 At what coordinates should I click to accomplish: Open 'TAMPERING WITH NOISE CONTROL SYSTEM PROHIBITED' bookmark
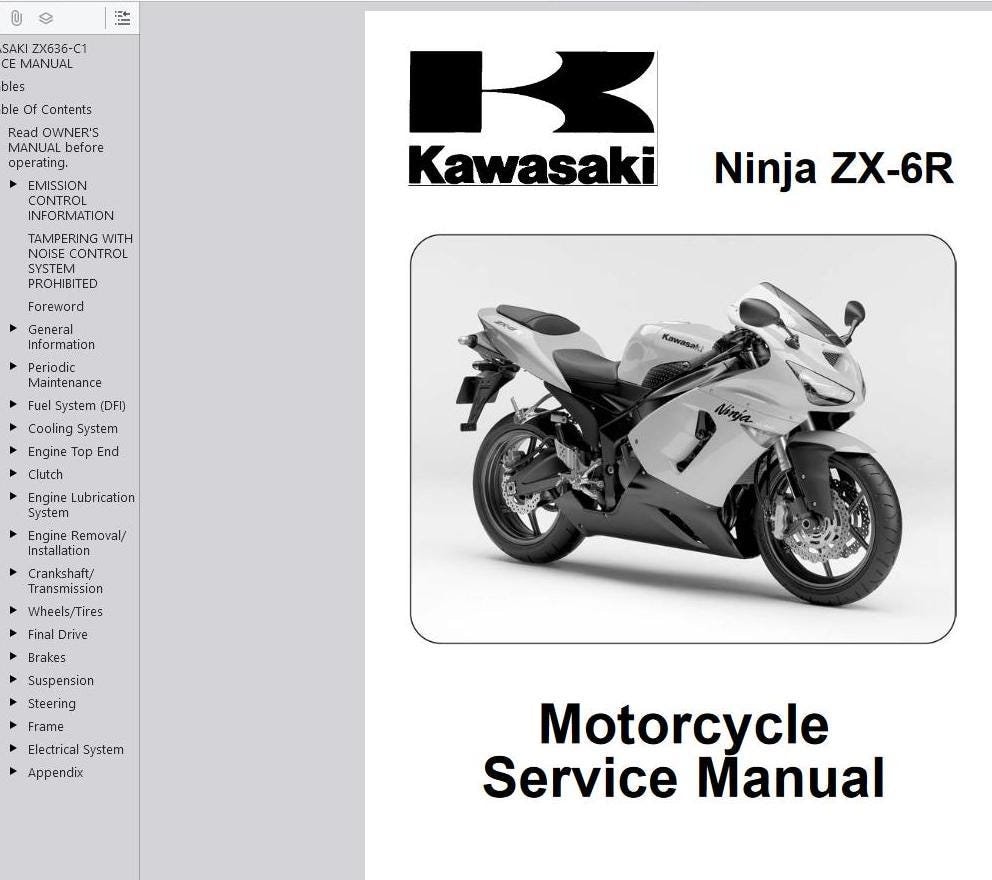pyautogui.click(x=80, y=261)
